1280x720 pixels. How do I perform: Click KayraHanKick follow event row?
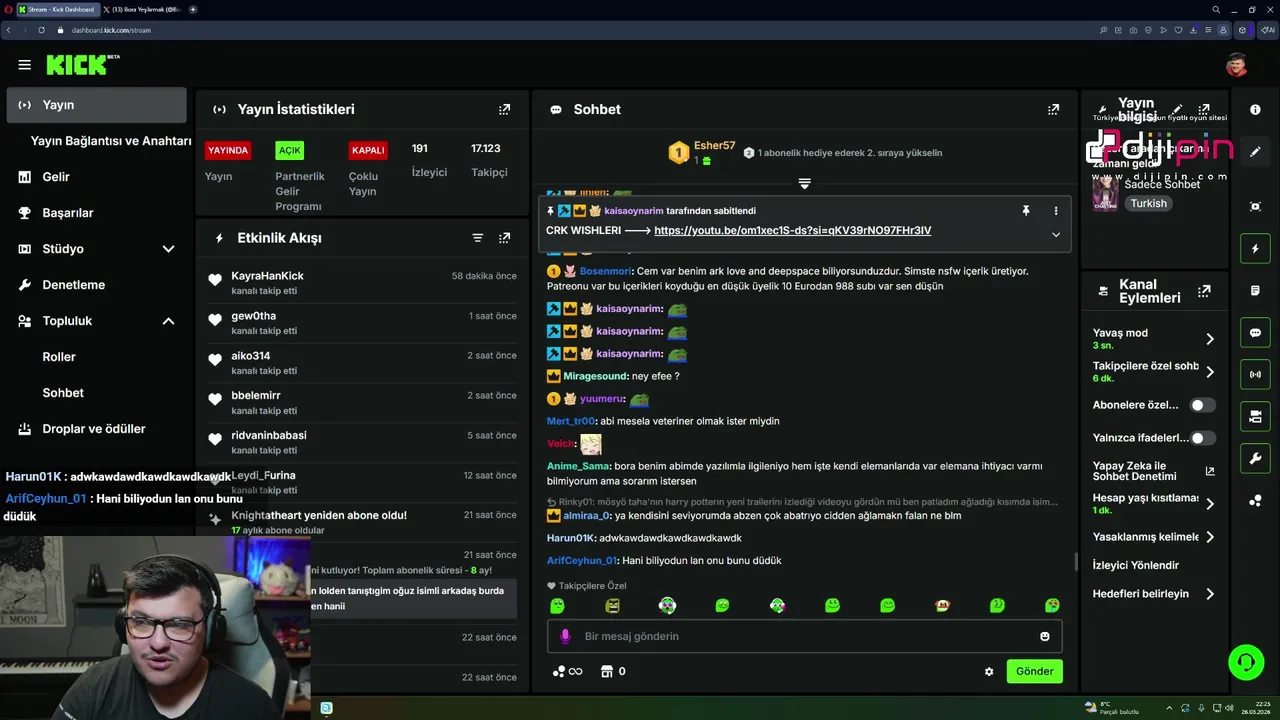(x=362, y=283)
